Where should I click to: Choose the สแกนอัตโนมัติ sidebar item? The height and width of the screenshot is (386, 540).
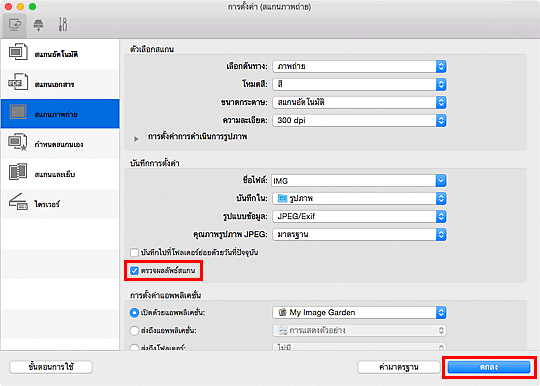point(60,54)
